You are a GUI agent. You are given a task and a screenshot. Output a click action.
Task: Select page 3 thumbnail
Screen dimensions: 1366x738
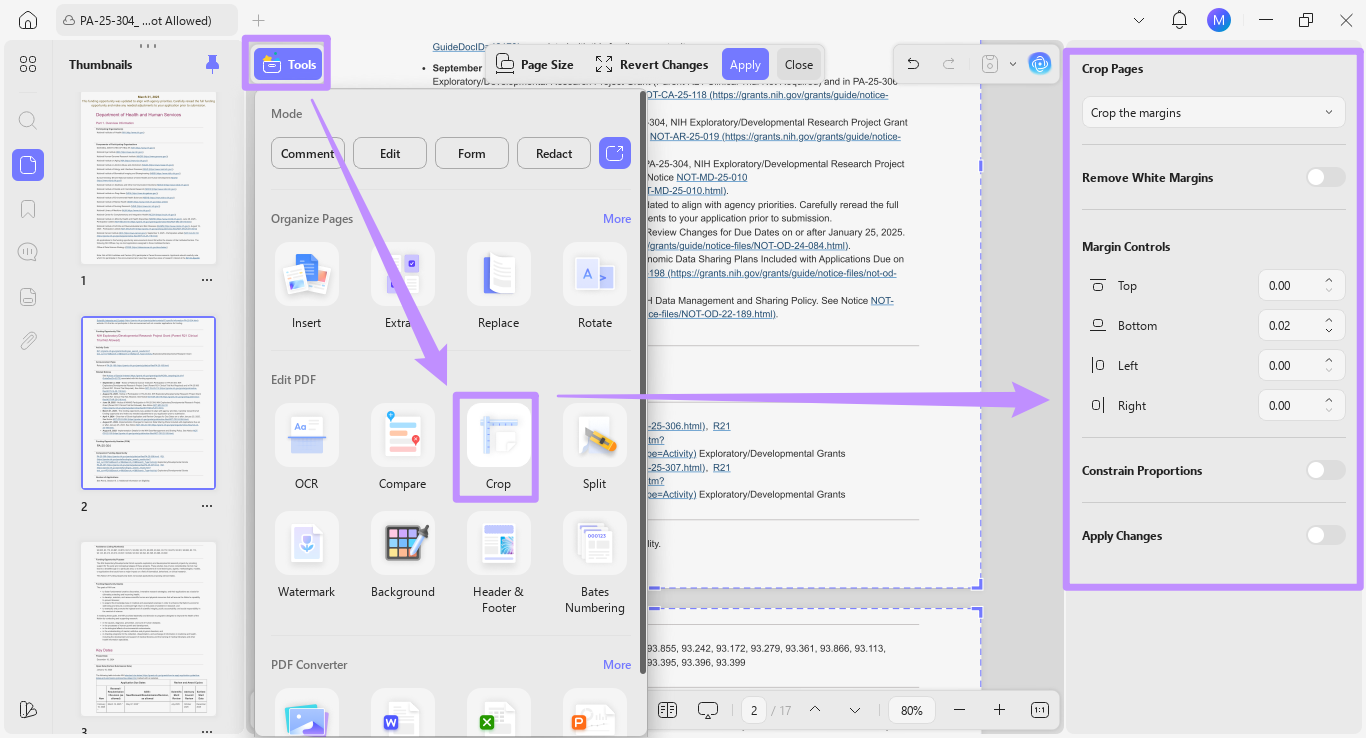(x=148, y=628)
